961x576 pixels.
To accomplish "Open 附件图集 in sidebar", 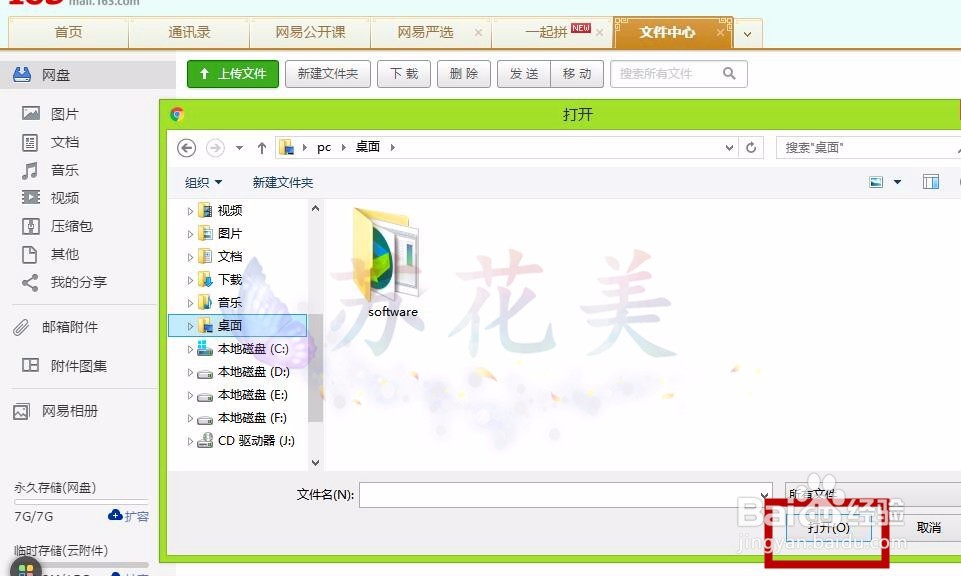I will pos(78,366).
